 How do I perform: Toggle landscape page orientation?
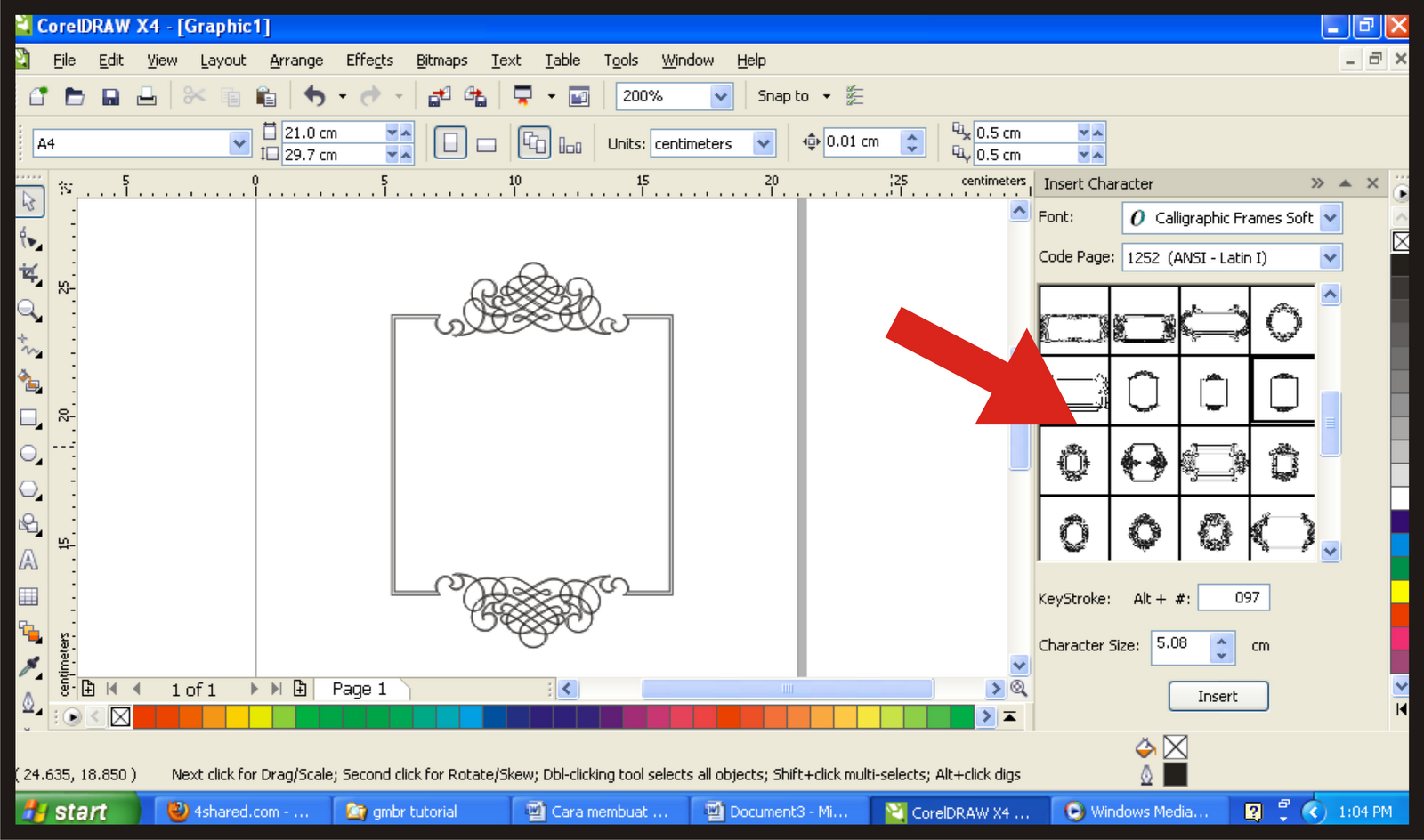pos(485,142)
